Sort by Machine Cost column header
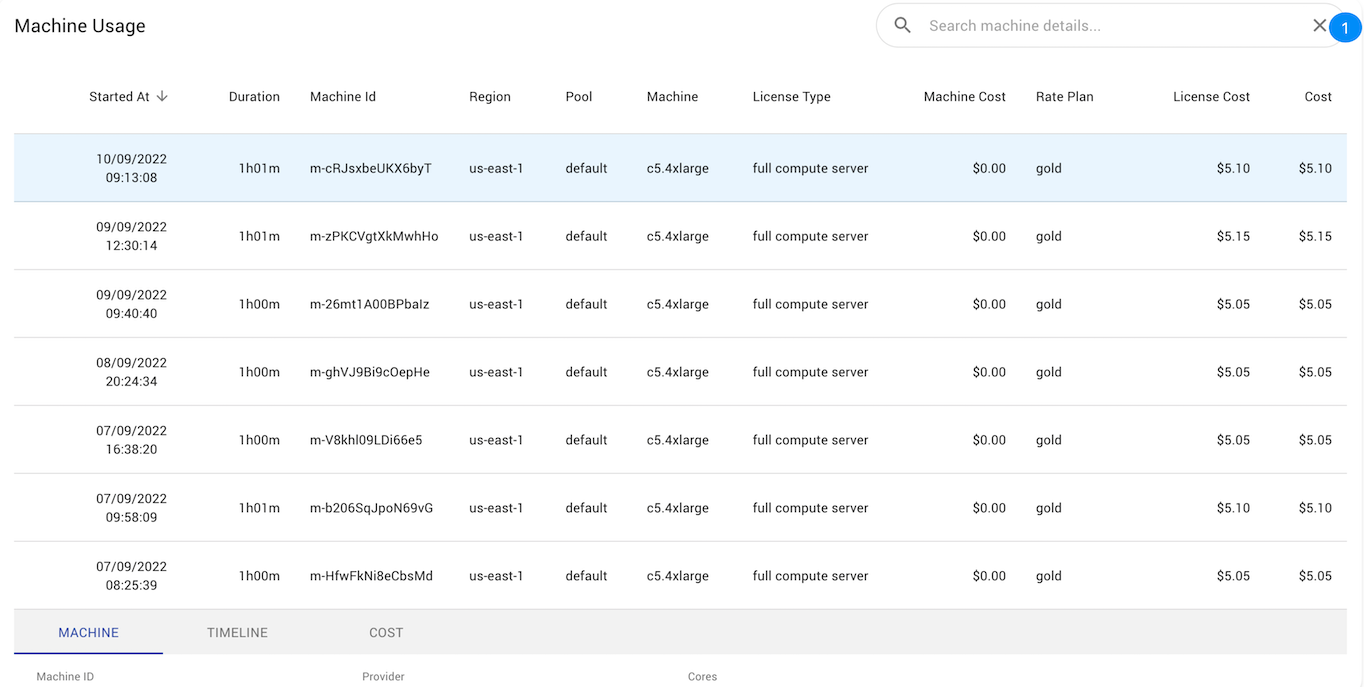The image size is (1364, 687). coord(965,97)
